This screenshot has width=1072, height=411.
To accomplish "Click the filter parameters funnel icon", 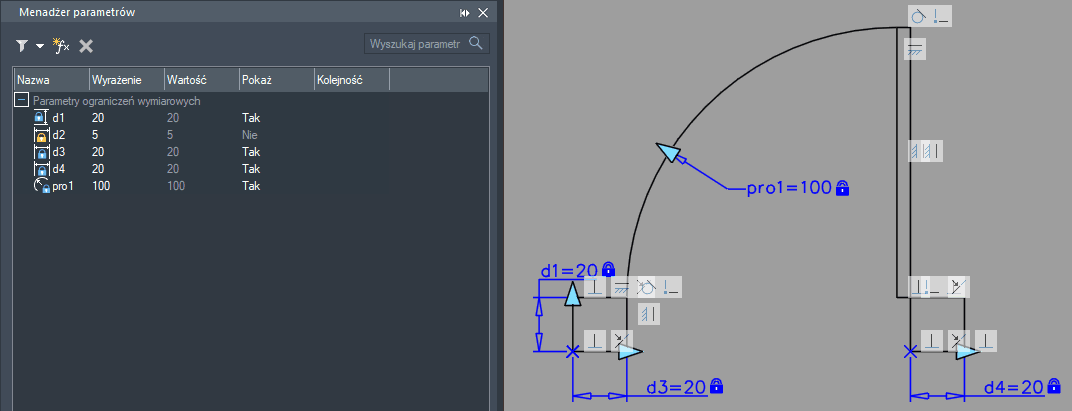I will pyautogui.click(x=22, y=46).
